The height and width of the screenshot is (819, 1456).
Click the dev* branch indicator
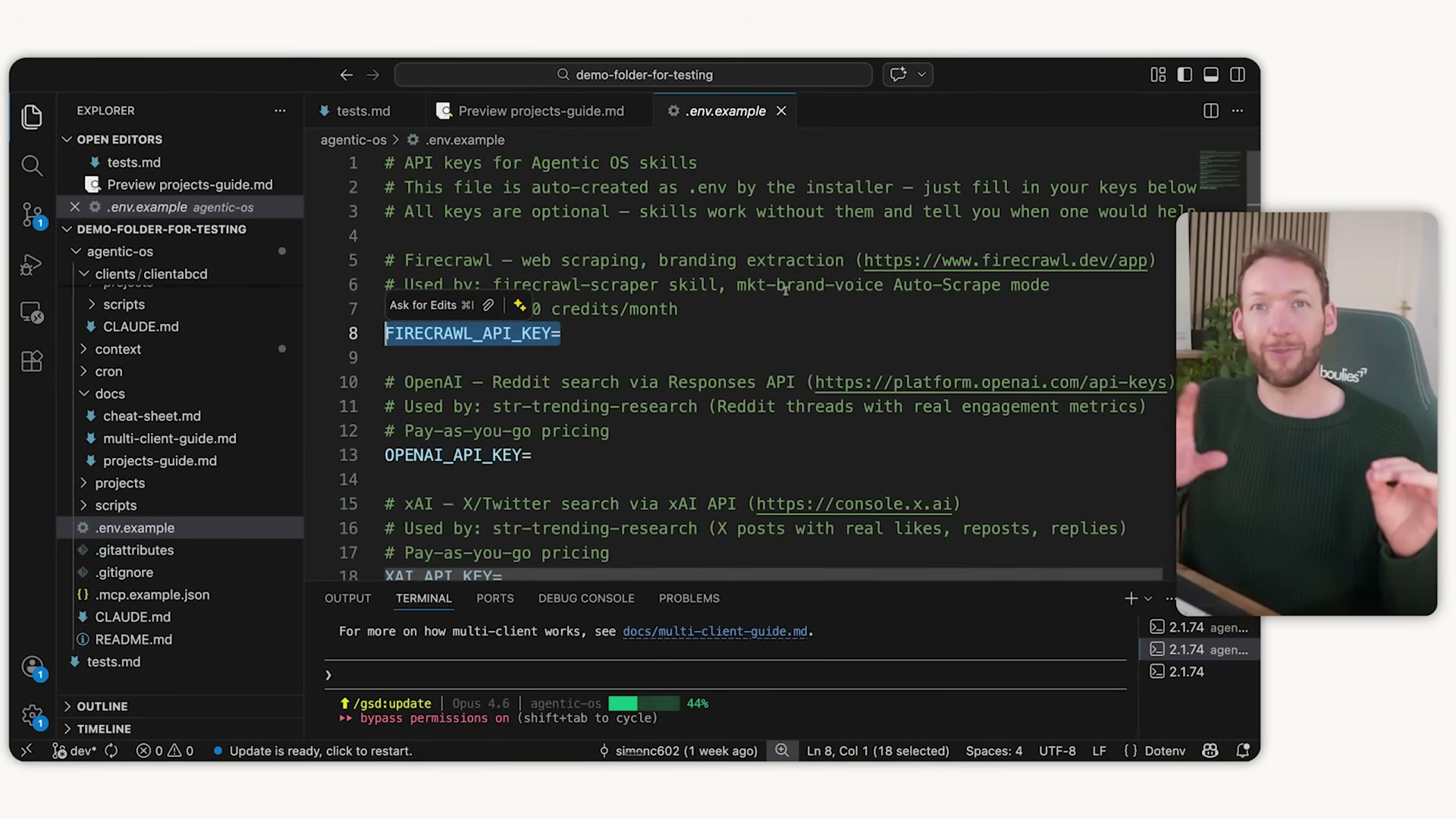point(75,751)
